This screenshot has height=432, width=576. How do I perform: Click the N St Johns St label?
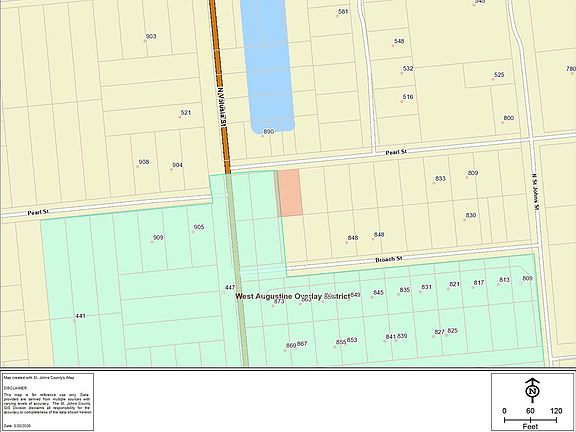pyautogui.click(x=536, y=192)
